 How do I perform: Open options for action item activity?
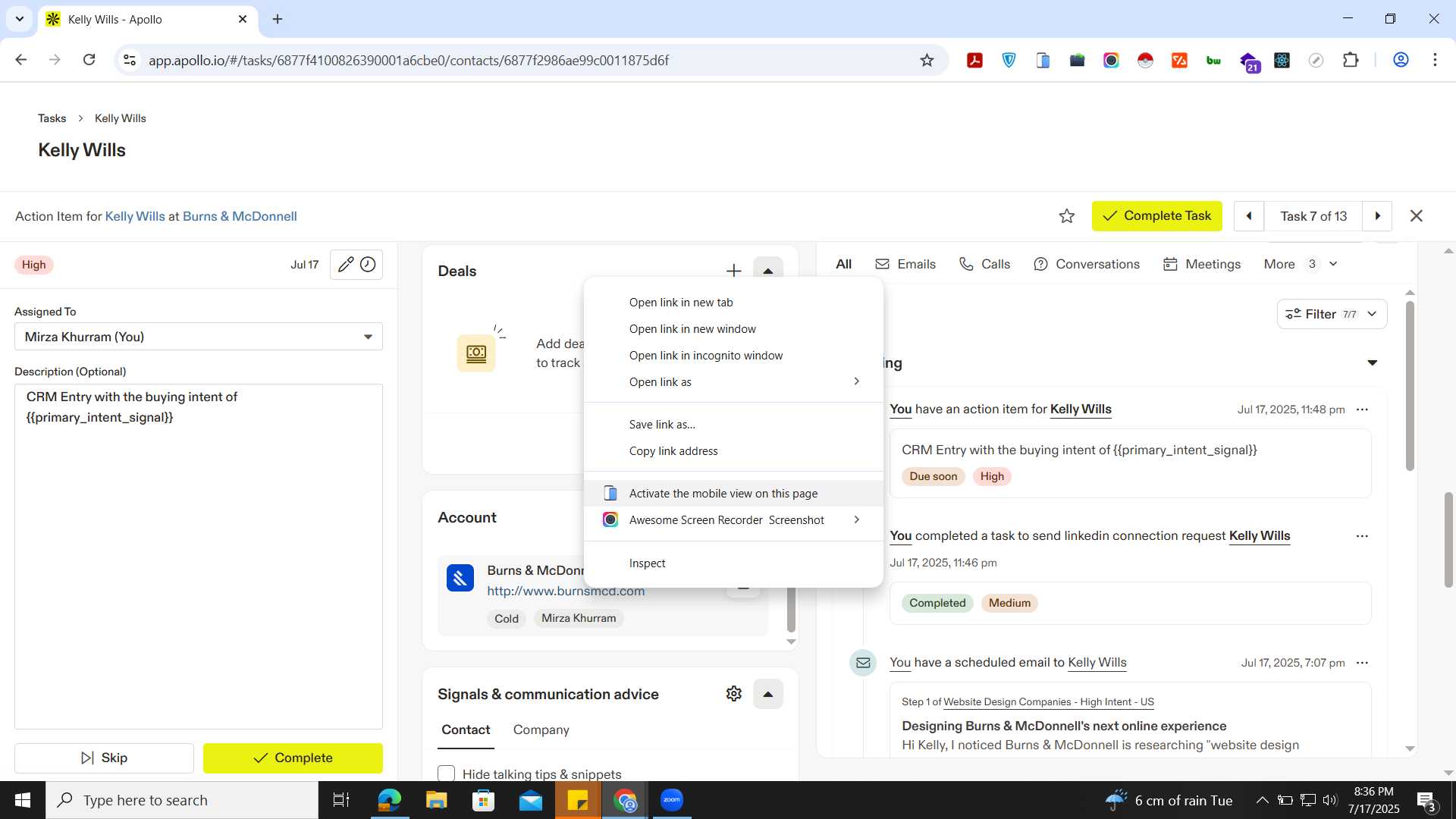point(1362,409)
